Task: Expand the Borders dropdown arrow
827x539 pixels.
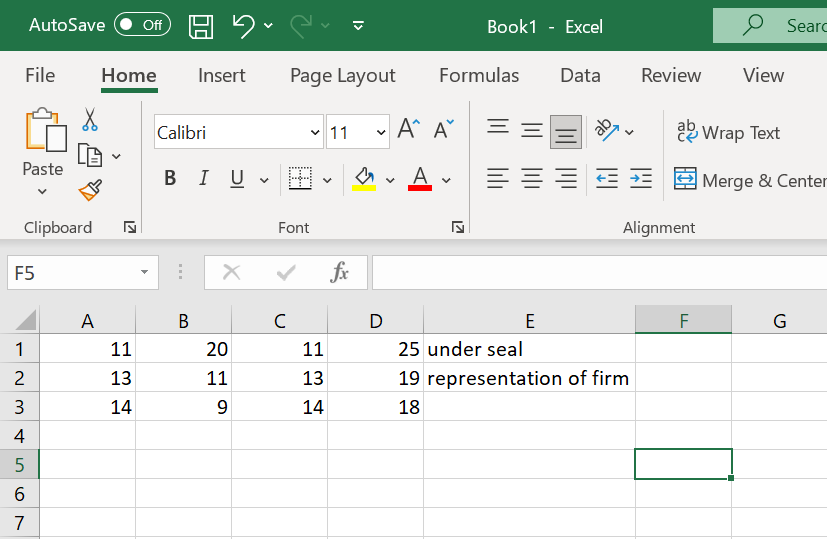Action: [x=327, y=180]
